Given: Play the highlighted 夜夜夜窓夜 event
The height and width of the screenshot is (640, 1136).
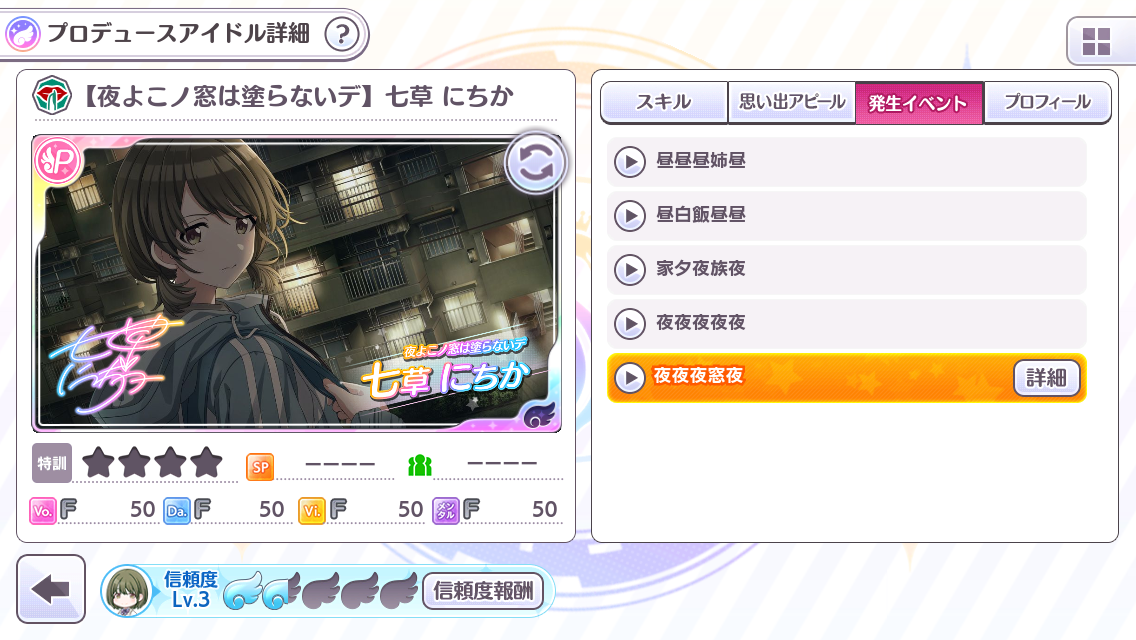Looking at the screenshot, I should click(x=630, y=378).
